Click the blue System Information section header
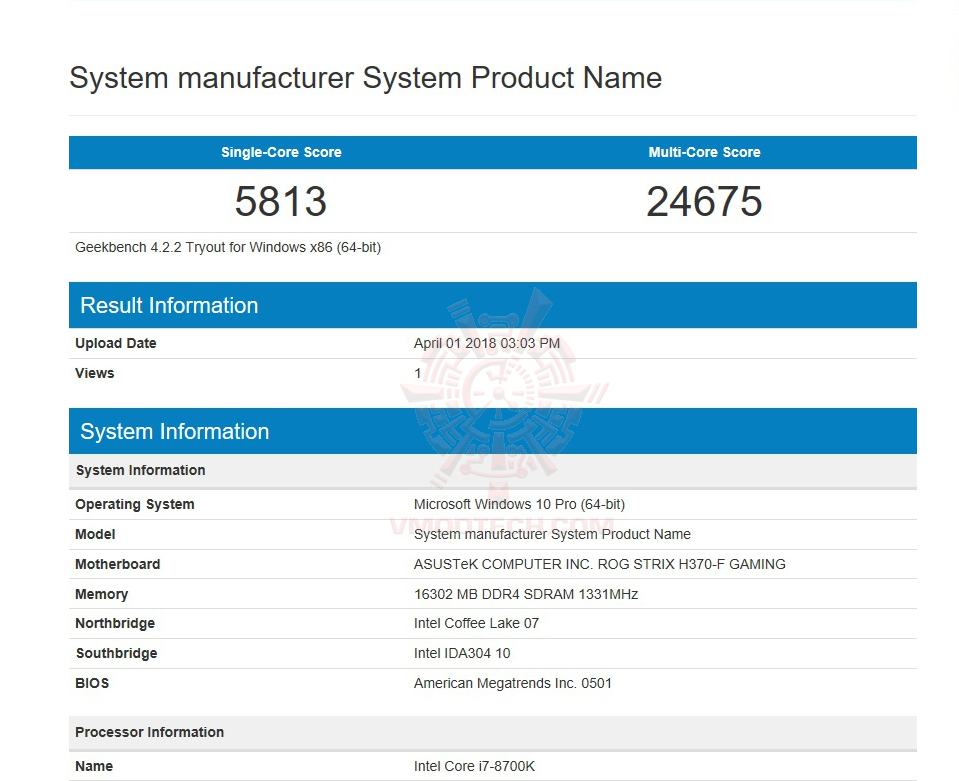This screenshot has height=781, width=959. point(493,431)
